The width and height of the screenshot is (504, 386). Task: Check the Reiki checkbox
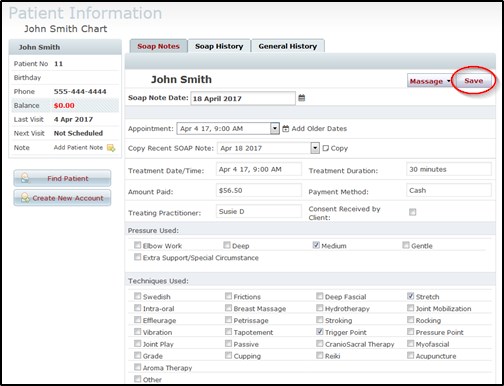click(320, 355)
